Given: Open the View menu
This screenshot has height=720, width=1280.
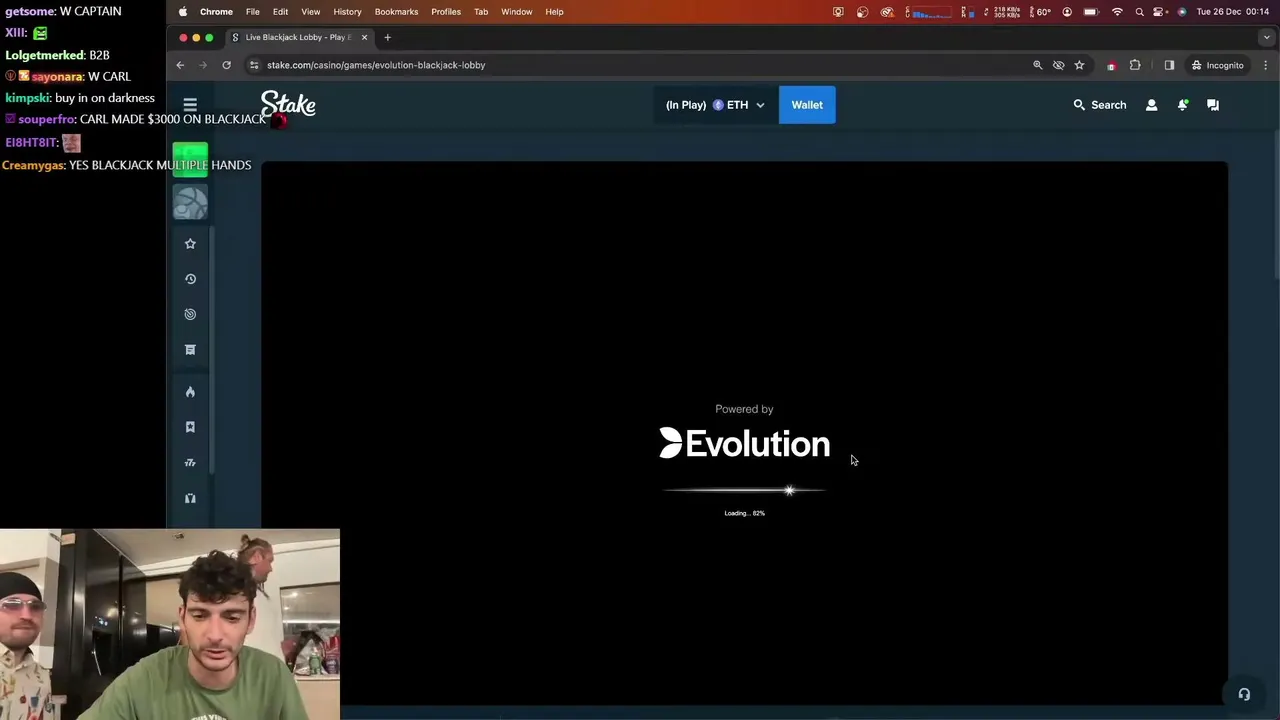Looking at the screenshot, I should [x=311, y=12].
